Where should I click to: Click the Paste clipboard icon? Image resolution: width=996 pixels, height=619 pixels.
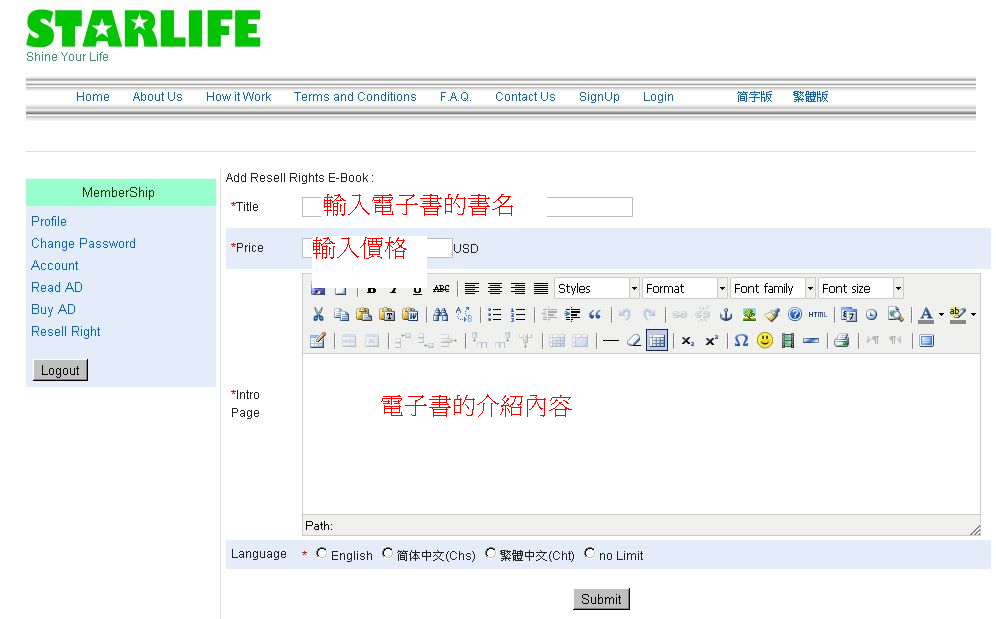(x=364, y=314)
